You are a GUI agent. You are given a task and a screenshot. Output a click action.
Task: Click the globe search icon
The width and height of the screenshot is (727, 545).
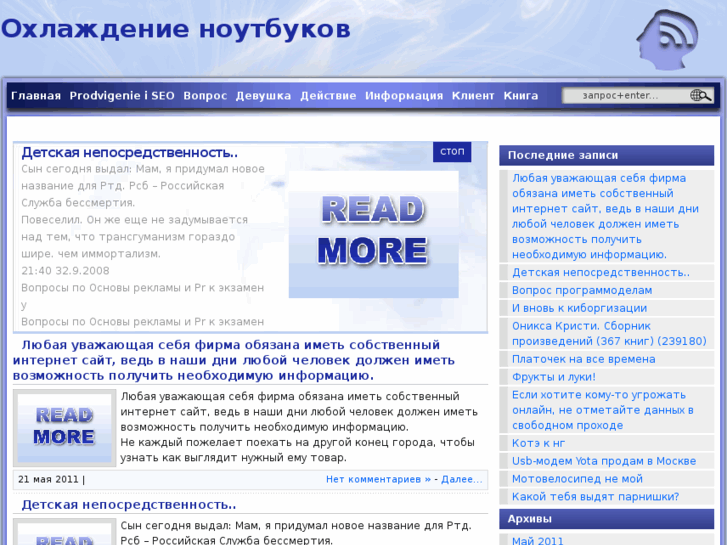click(701, 96)
